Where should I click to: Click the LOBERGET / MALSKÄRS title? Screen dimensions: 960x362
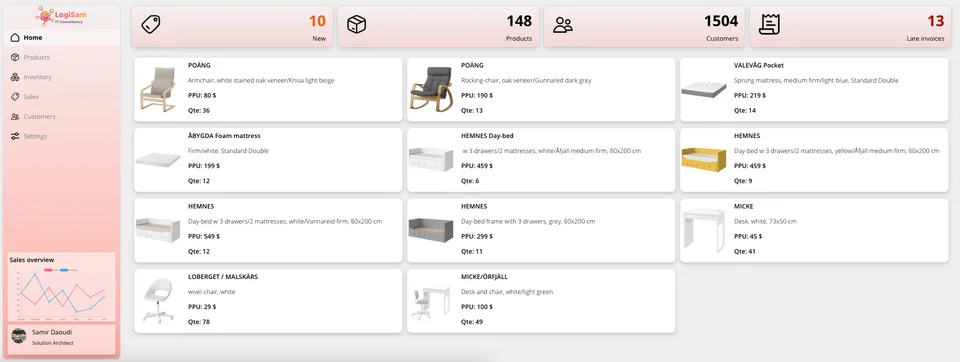(x=223, y=277)
